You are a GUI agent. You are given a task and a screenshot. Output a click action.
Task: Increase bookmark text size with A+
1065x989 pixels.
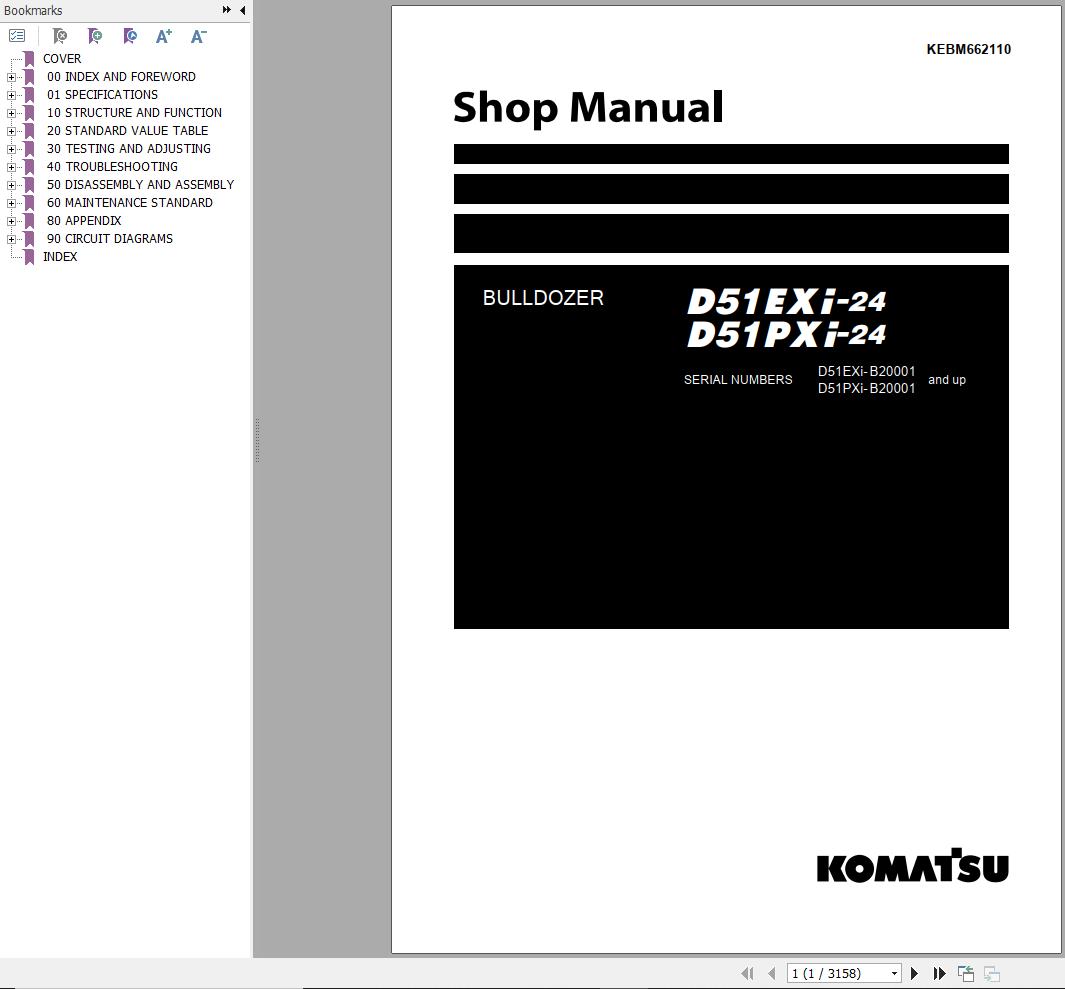(x=163, y=36)
